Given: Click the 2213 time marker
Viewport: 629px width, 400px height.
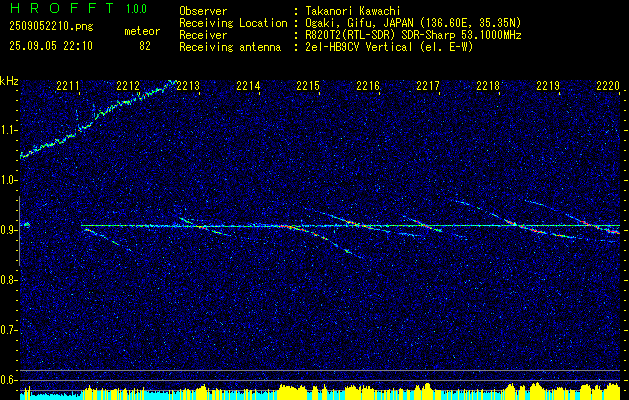Looking at the screenshot, I should point(188,85).
